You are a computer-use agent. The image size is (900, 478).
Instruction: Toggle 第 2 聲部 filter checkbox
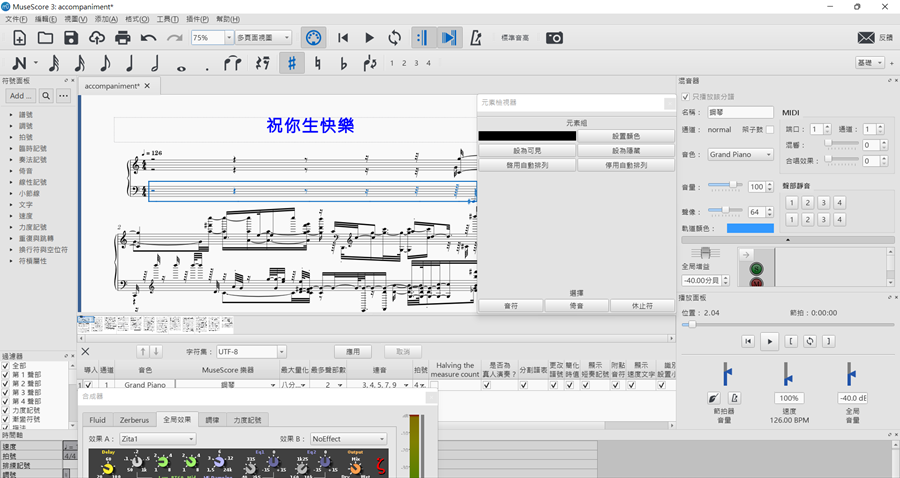[x=6, y=383]
